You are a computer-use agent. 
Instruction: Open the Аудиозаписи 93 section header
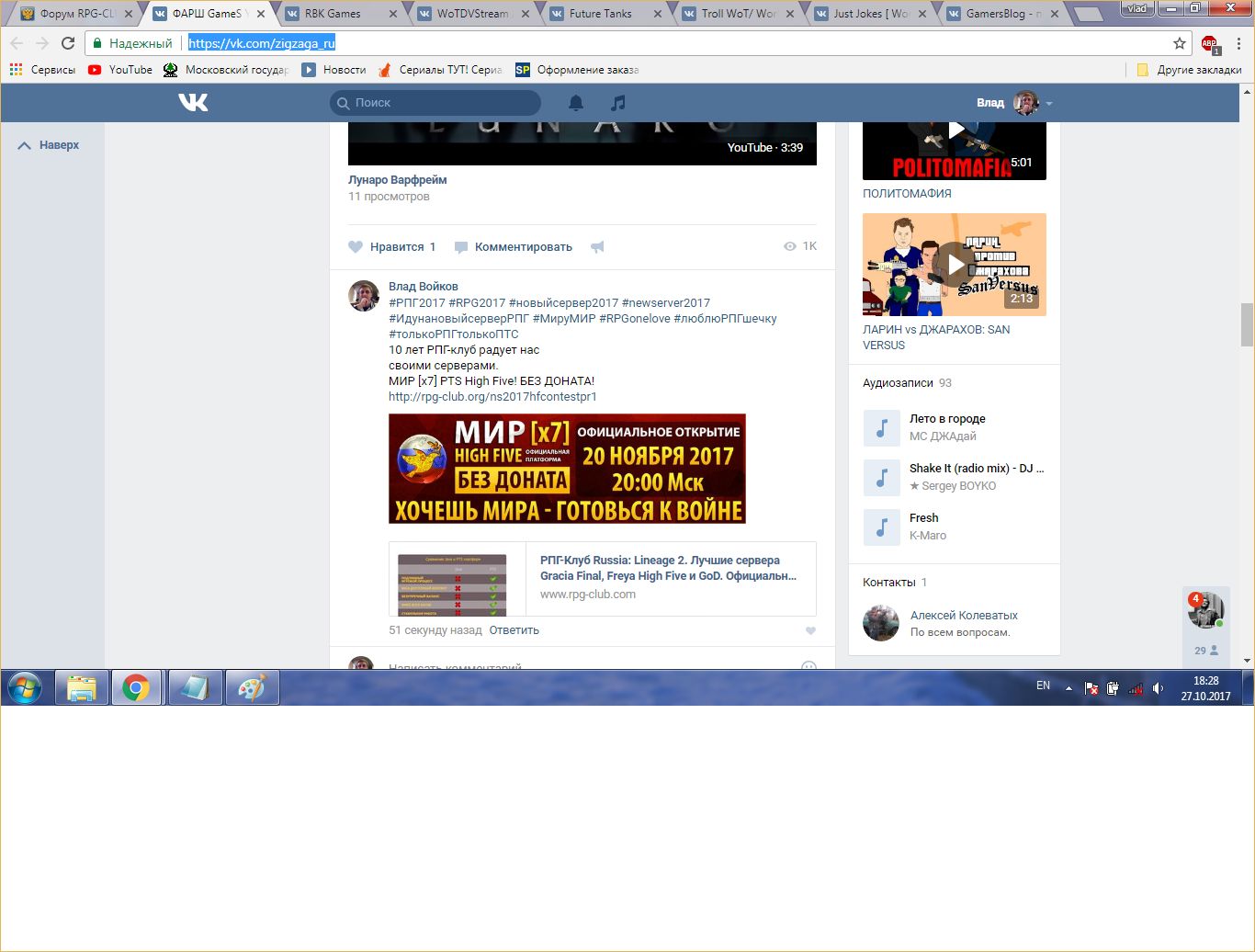coord(908,383)
